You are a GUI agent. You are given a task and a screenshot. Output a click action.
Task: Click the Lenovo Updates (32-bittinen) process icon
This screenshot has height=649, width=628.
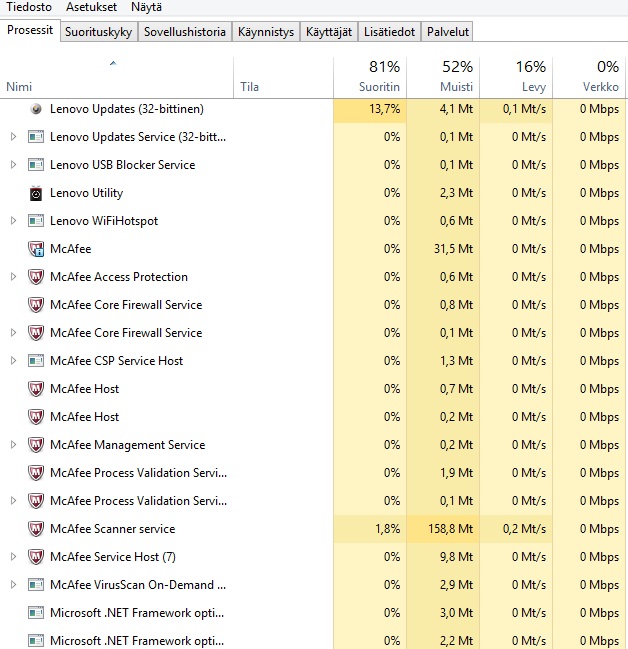point(36,109)
